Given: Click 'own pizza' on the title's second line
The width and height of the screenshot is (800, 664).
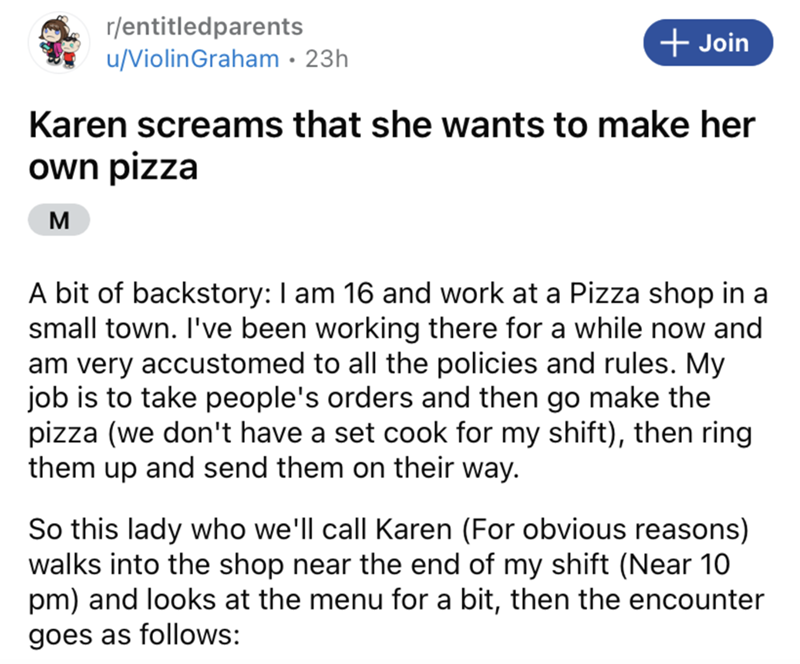Looking at the screenshot, I should click(111, 166).
